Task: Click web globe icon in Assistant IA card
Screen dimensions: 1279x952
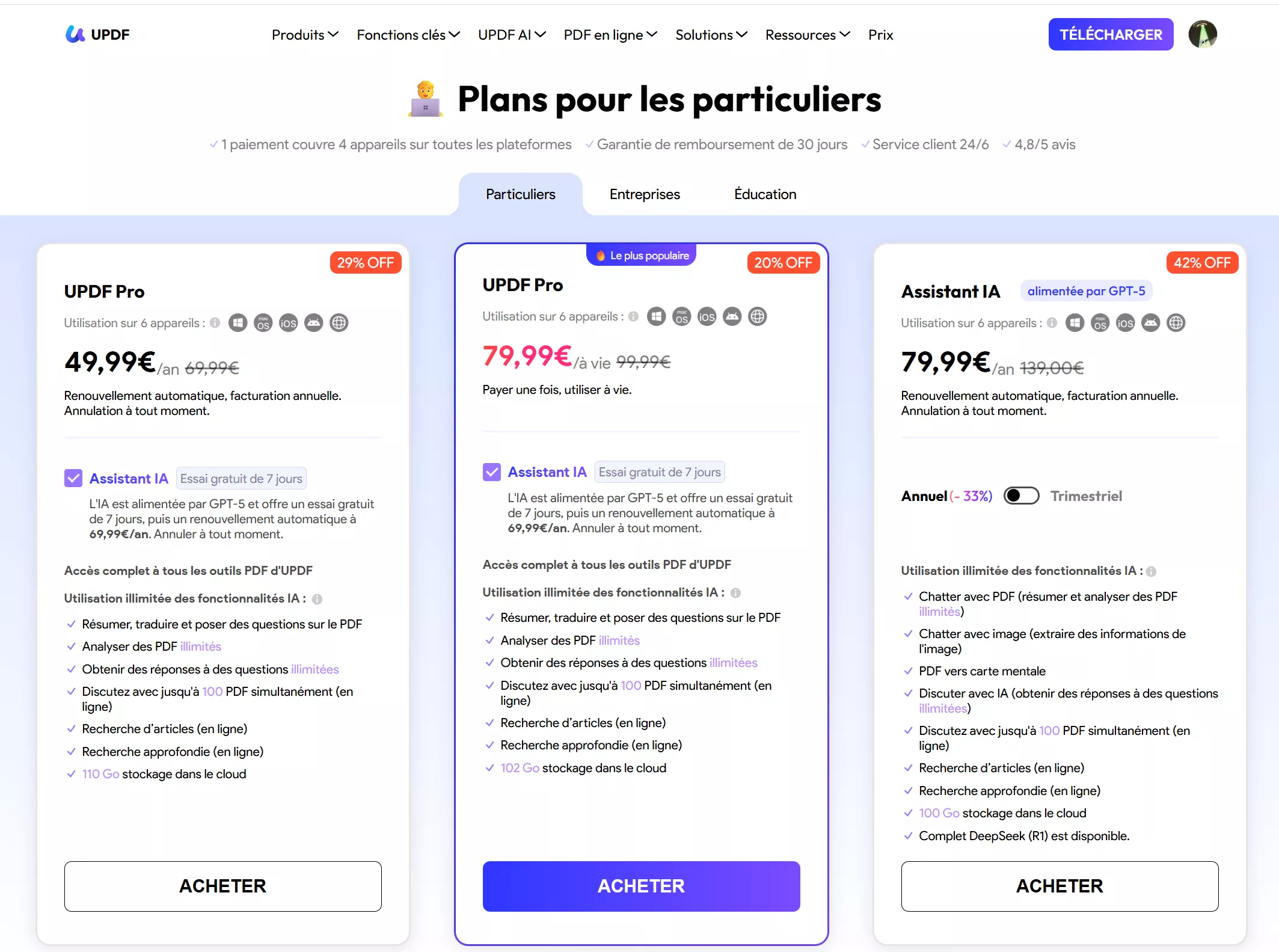Action: tap(1176, 323)
